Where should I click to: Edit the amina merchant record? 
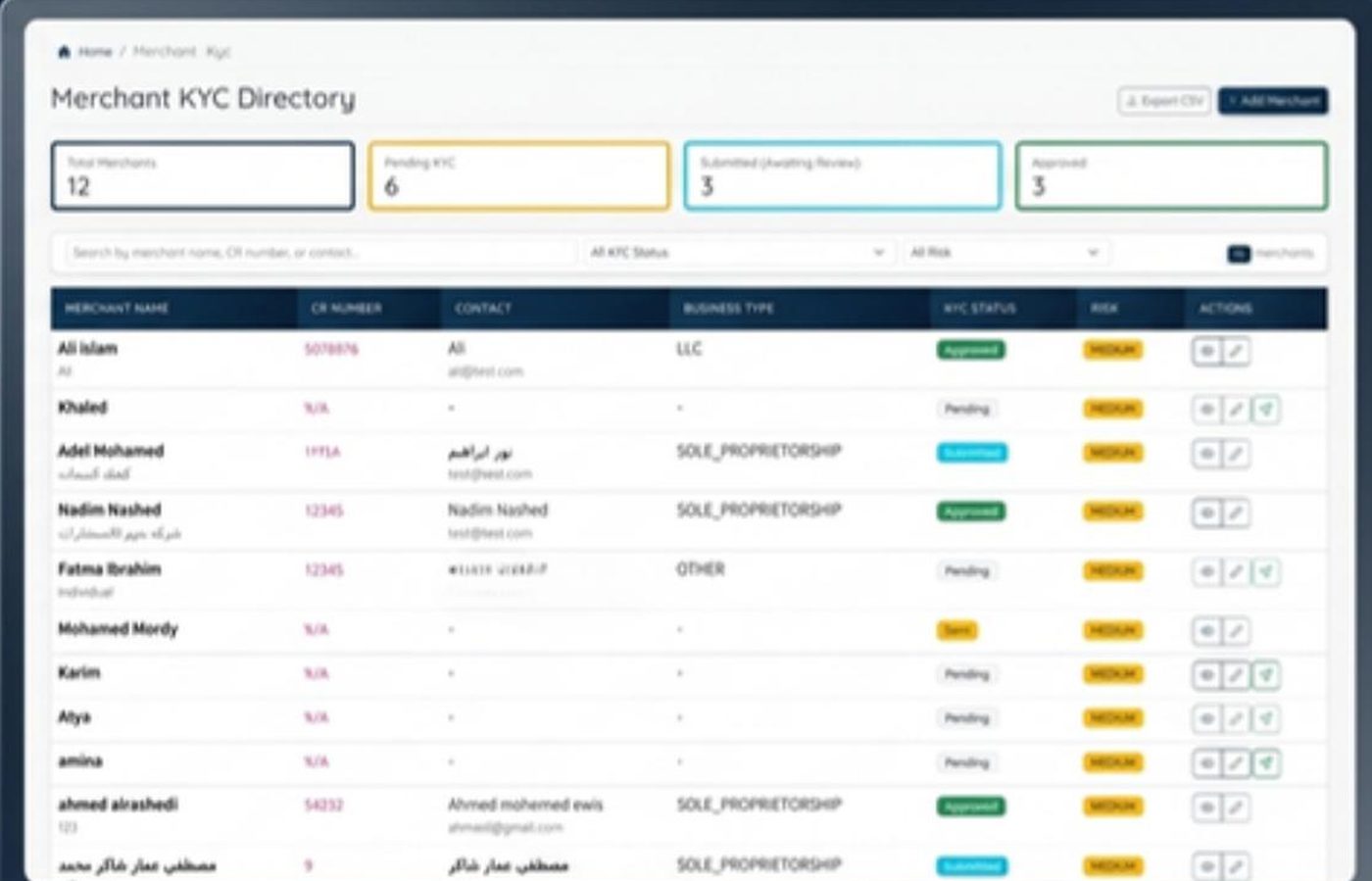(1236, 763)
